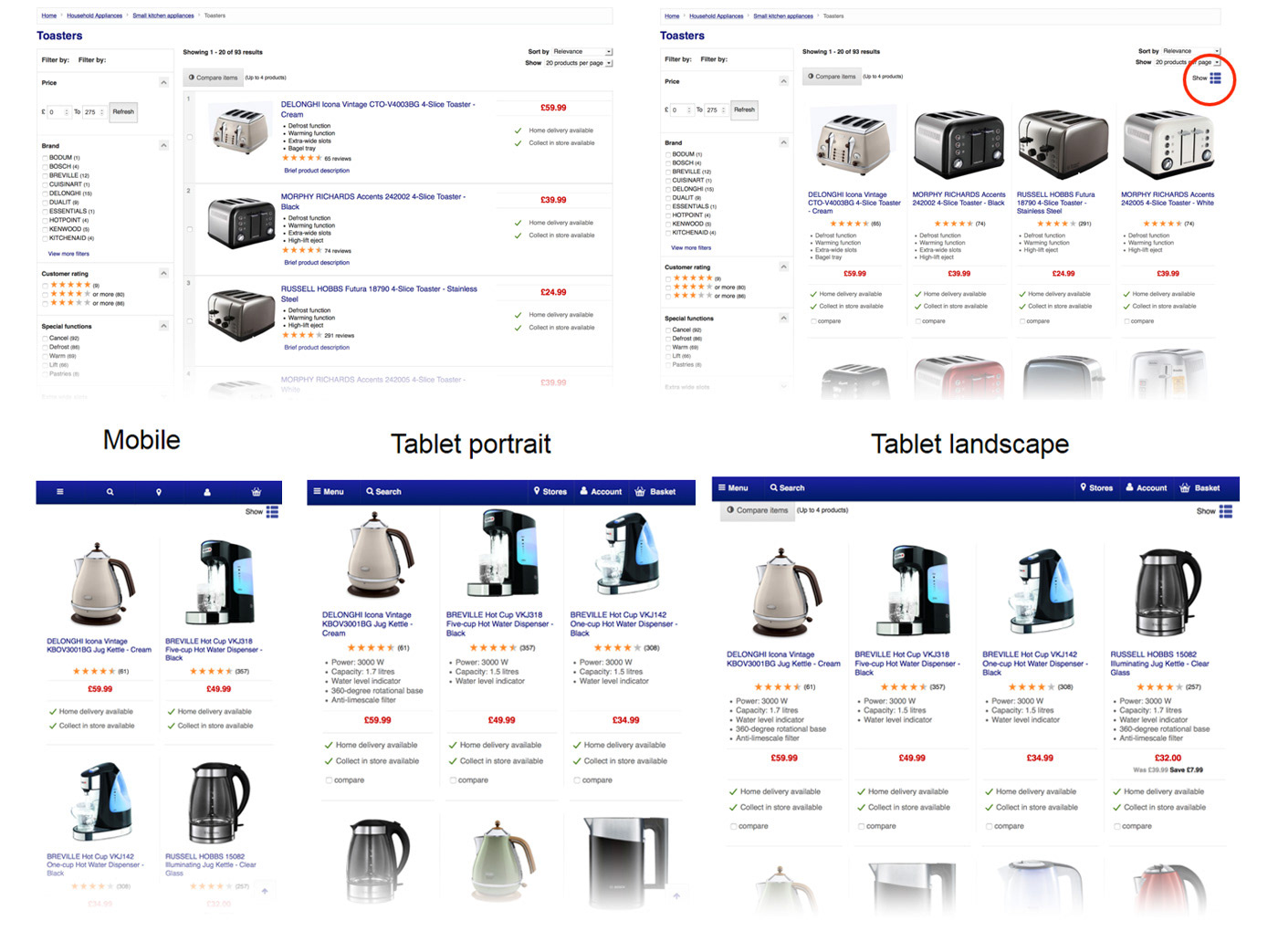Viewport: 1278px width, 952px height.
Task: Tick compare under £24.99 Russell Hobbs toaster
Action: (x=1021, y=321)
